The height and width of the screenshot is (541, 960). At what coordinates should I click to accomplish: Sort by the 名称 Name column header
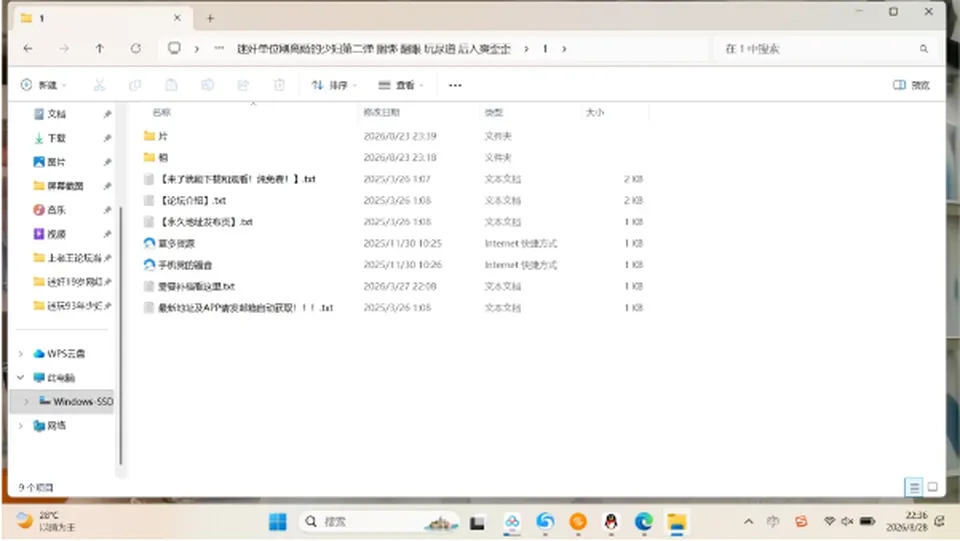click(162, 113)
